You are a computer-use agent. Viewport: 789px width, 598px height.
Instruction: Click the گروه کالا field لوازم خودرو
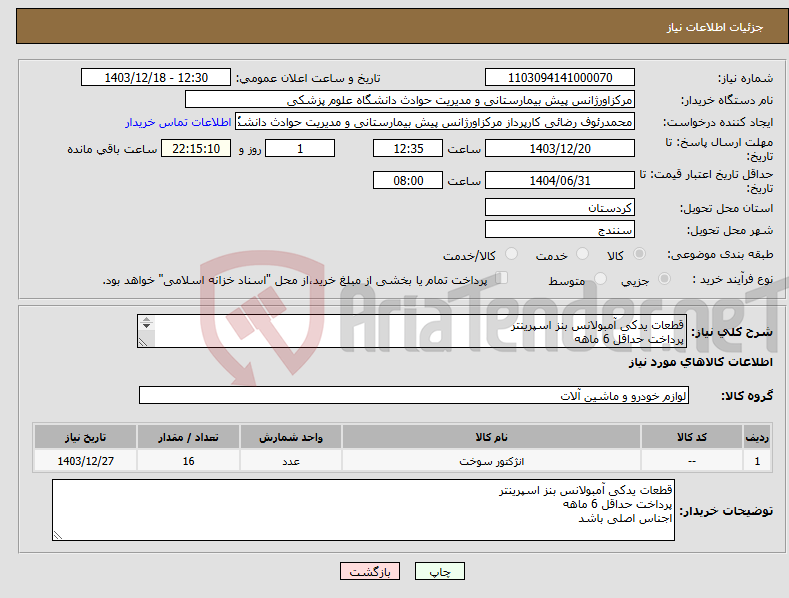(414, 396)
